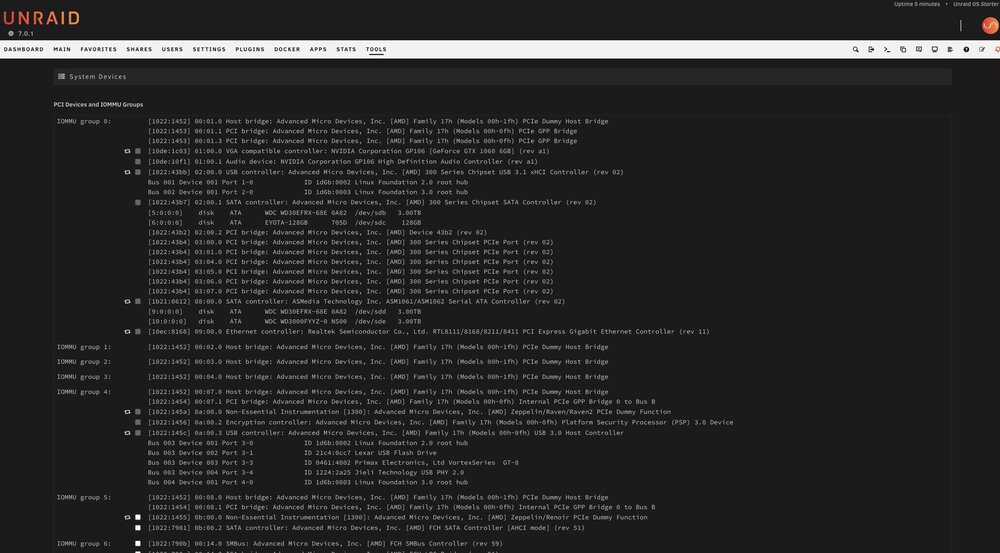
Task: Click the green status dot beside version 7.0.1
Action: click(x=11, y=33)
